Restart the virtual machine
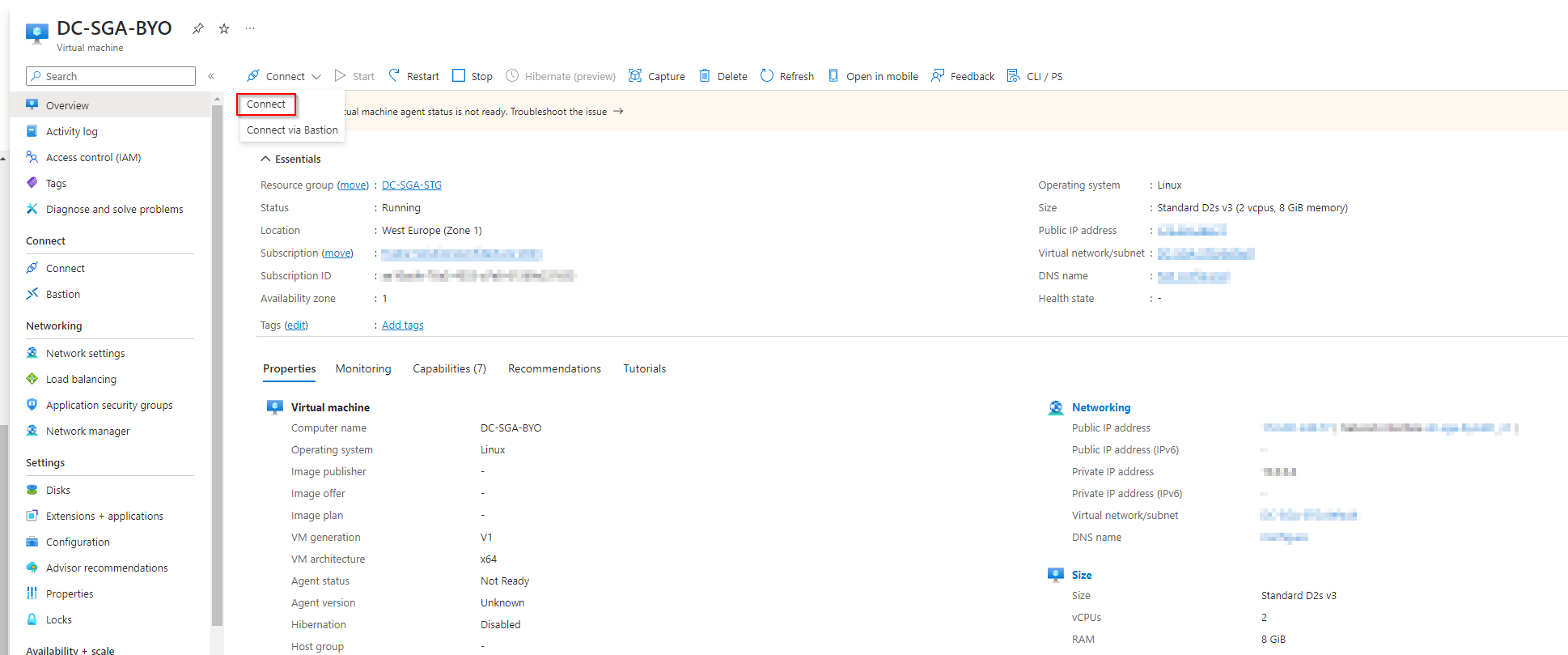1568x655 pixels. 413,76
